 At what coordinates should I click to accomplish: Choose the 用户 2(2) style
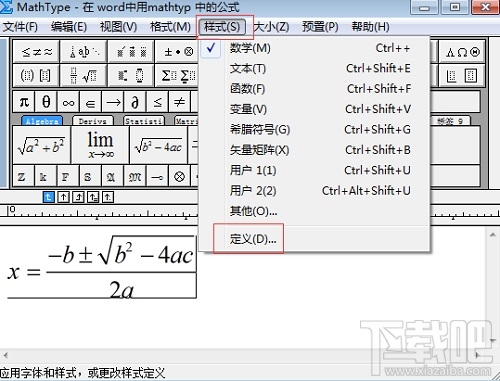[x=314, y=191]
